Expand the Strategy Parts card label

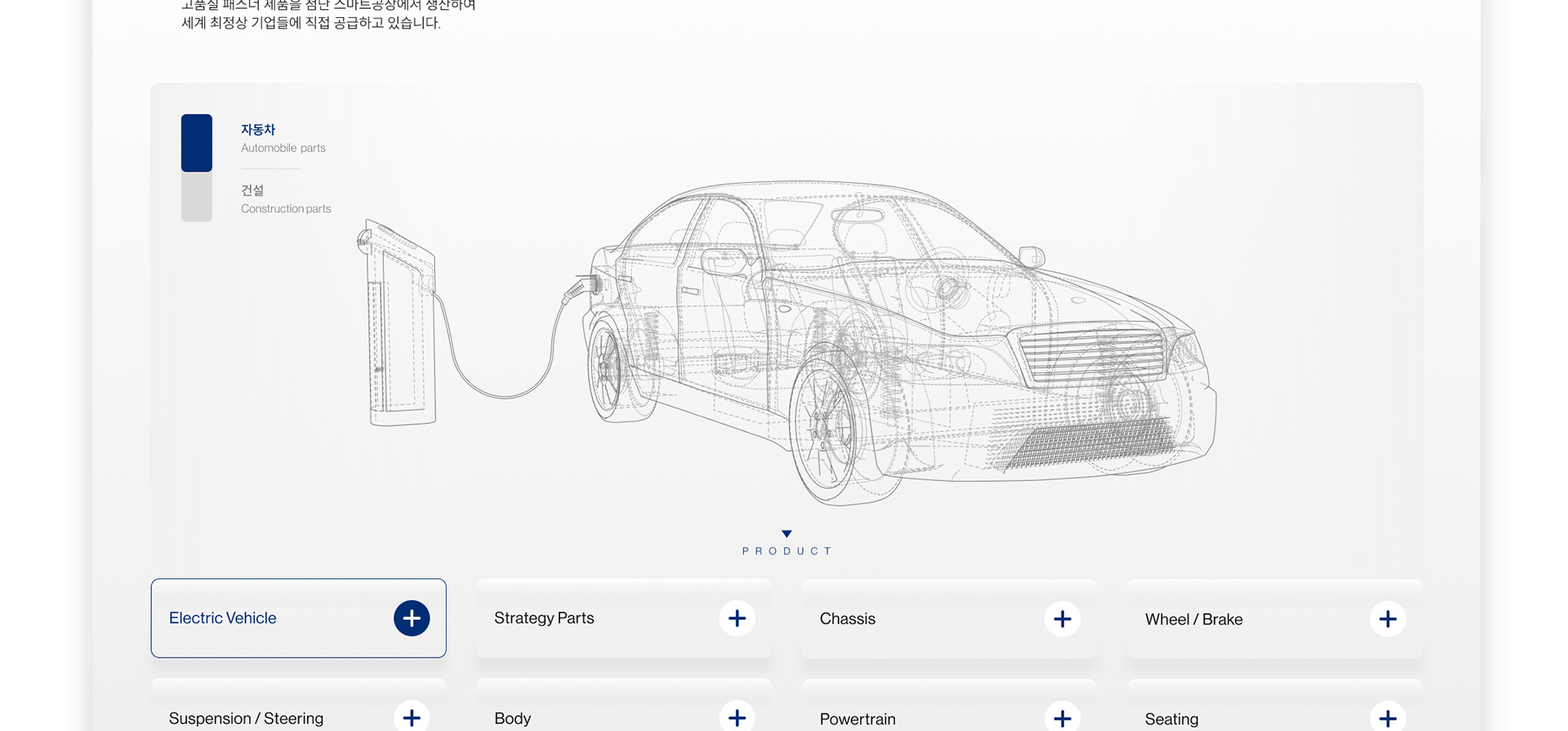tap(544, 618)
